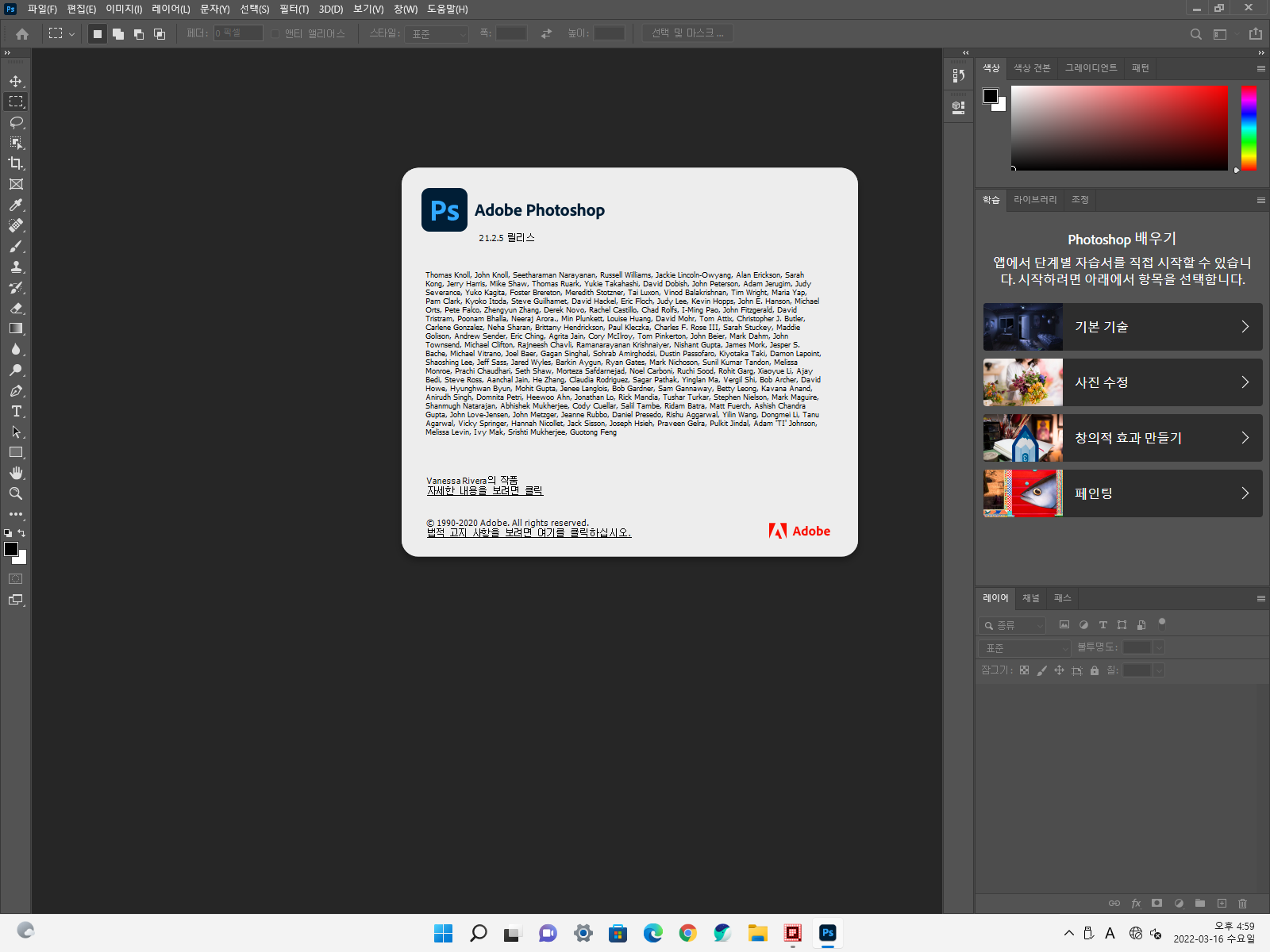Click 자세한 내용을 보려면 클릭 link
This screenshot has height=952, width=1270.
coord(485,491)
